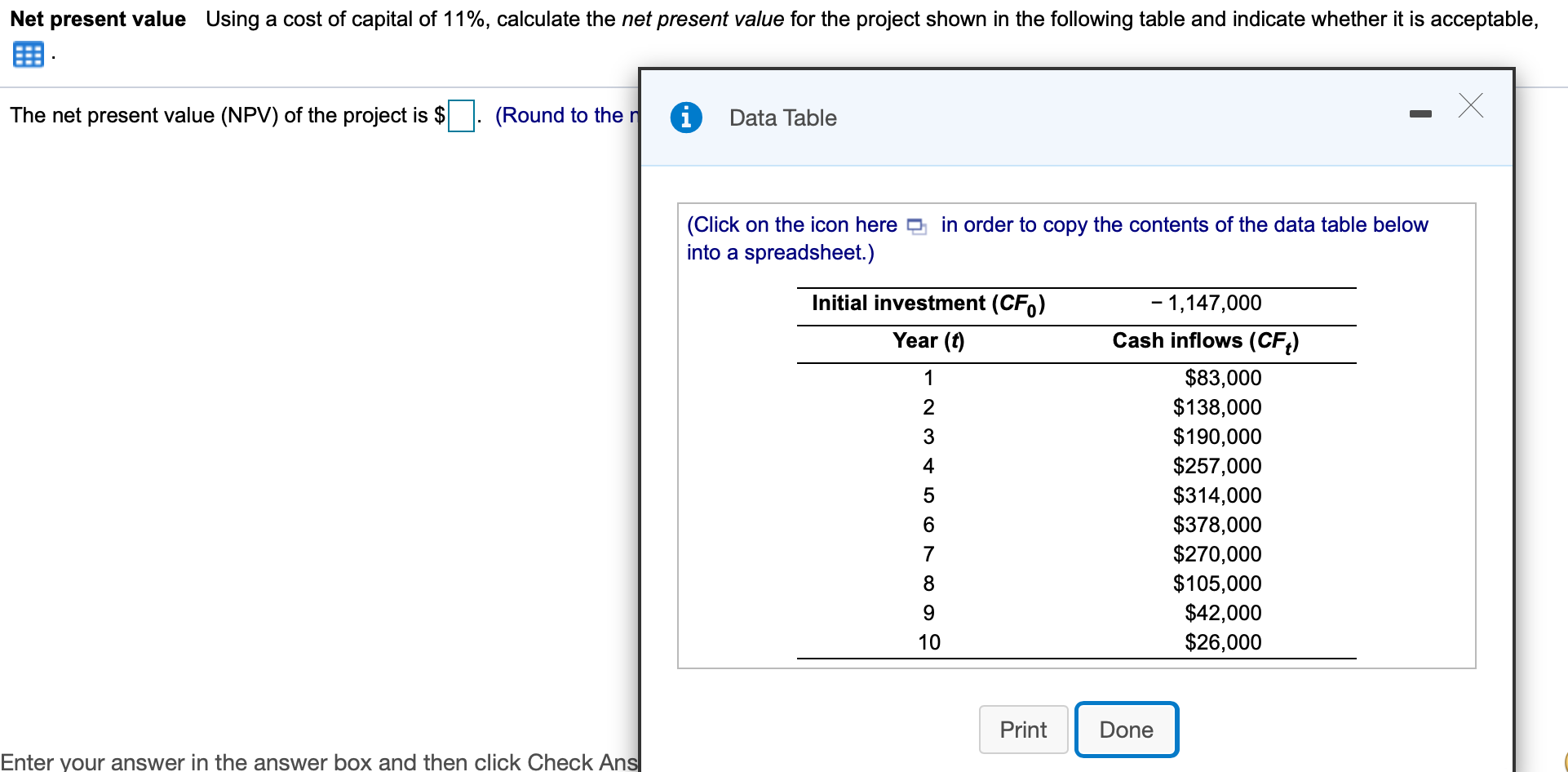Image resolution: width=1568 pixels, height=772 pixels.
Task: Select the Year 1 cash inflow $83,000
Action: coord(1223,378)
